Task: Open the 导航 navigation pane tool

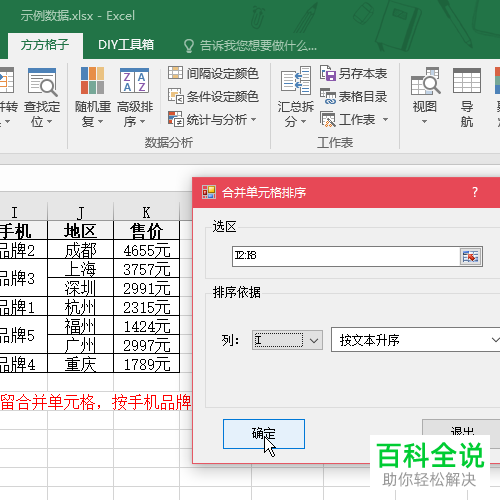Action: pos(467,97)
